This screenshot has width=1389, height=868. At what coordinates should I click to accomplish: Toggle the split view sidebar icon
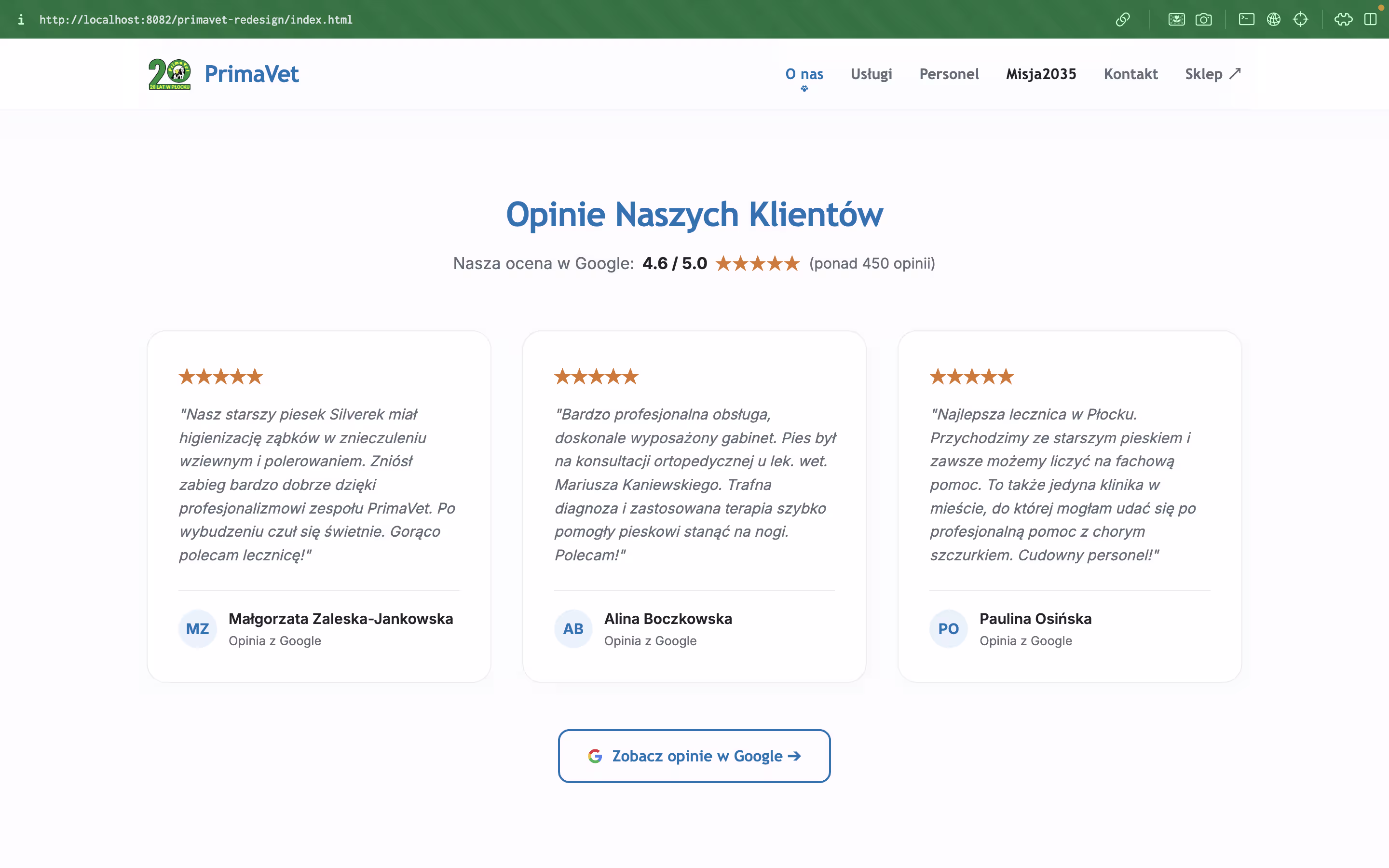[x=1371, y=19]
